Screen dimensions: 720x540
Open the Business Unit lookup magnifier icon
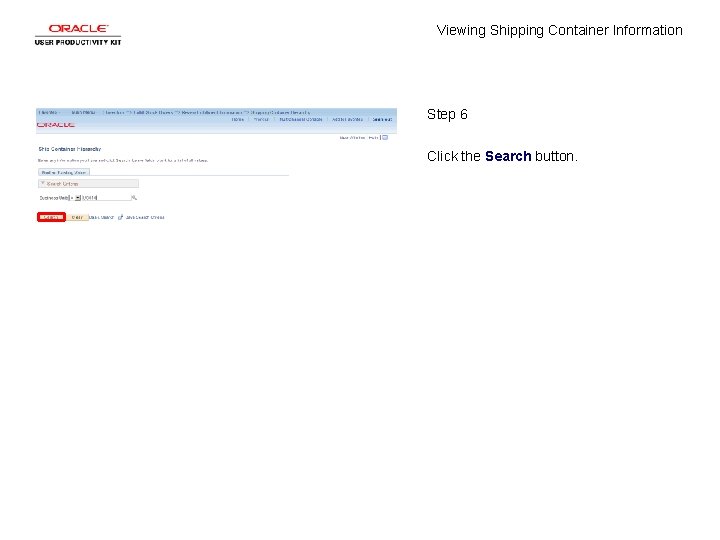click(x=134, y=198)
